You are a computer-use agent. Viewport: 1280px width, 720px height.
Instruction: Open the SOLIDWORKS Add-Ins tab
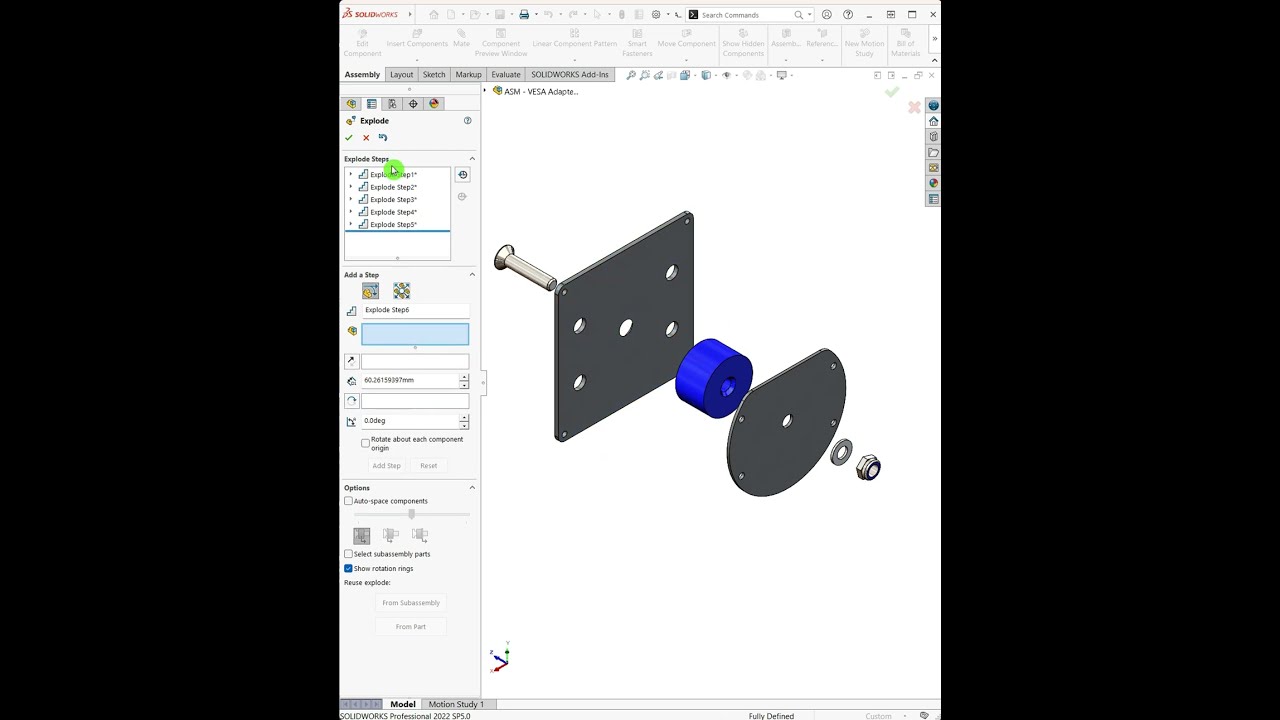pyautogui.click(x=570, y=75)
